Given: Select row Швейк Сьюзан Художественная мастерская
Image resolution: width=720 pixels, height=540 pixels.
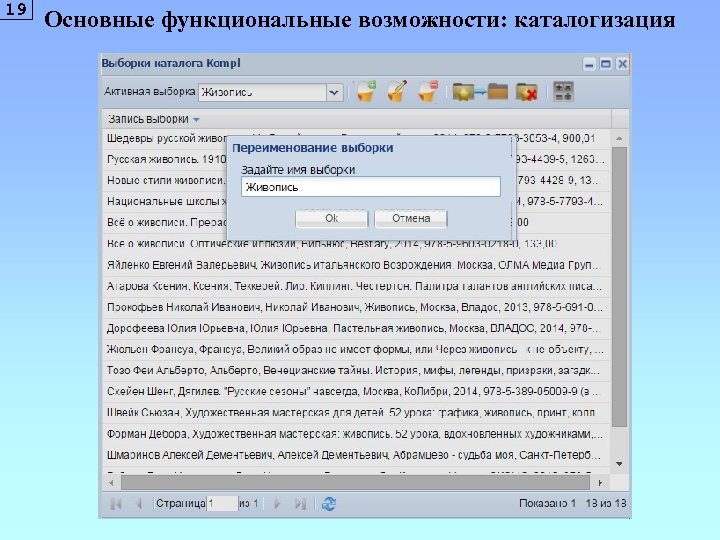Looking at the screenshot, I should tap(357, 413).
